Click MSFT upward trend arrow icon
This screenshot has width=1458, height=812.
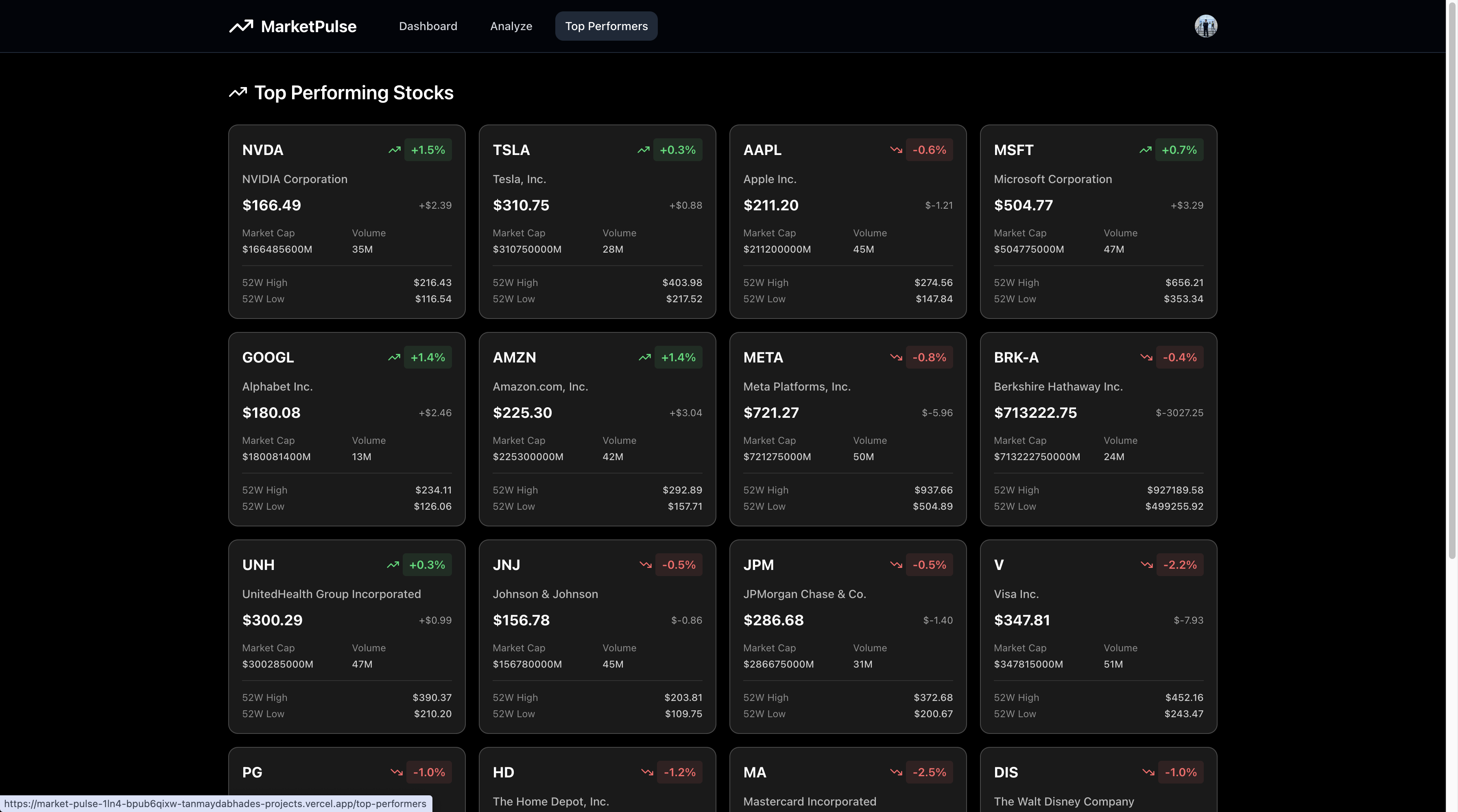tap(1146, 150)
